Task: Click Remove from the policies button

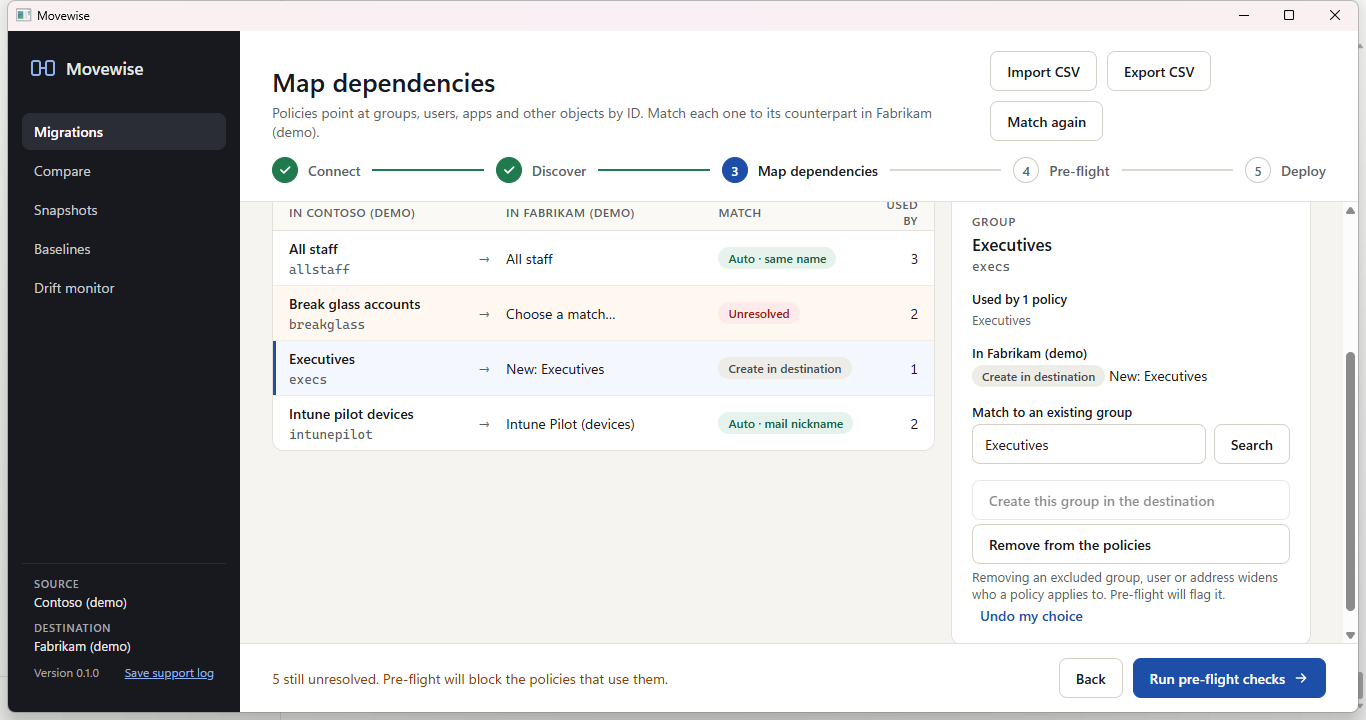Action: 1131,545
